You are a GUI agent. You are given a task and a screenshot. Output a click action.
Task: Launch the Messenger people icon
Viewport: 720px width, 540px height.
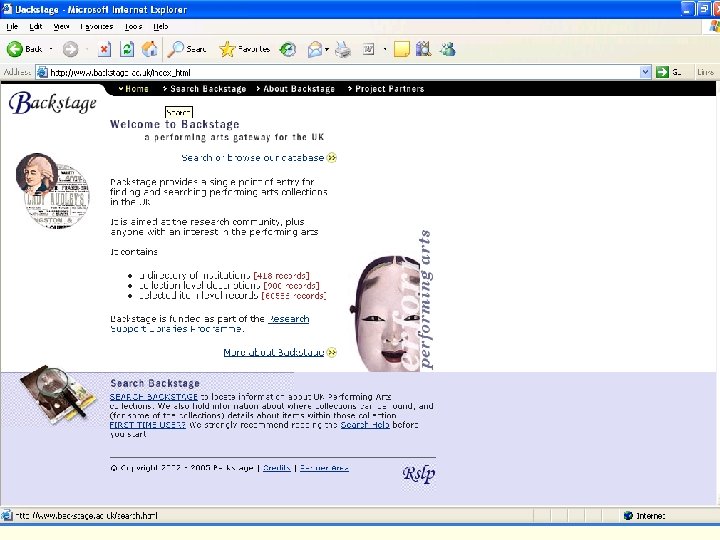coord(447,49)
